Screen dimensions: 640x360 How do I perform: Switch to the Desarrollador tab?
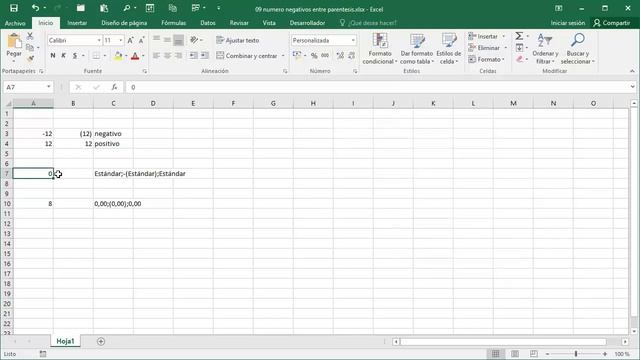pos(307,23)
